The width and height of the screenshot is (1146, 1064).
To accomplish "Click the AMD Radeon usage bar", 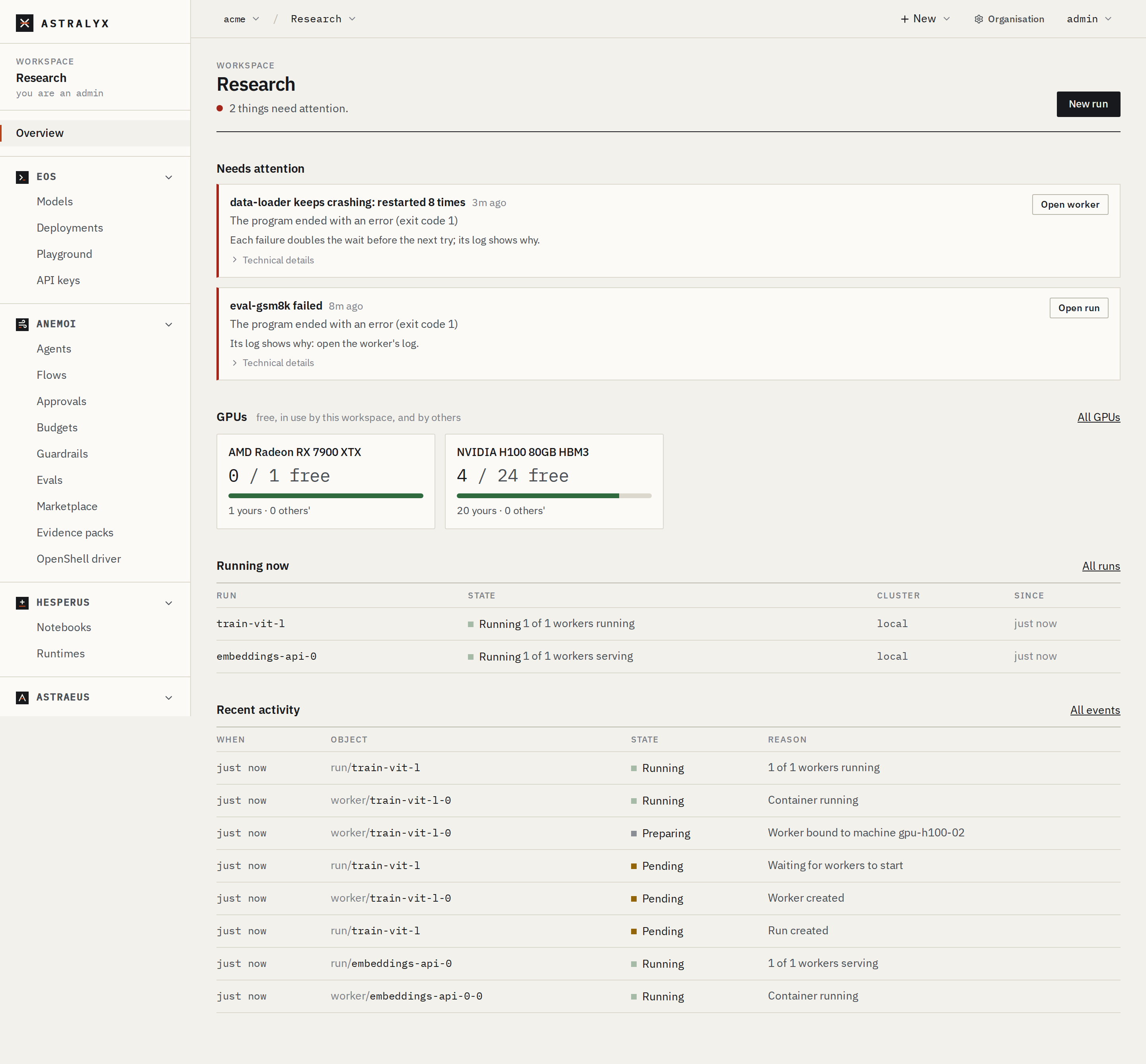I will point(325,496).
